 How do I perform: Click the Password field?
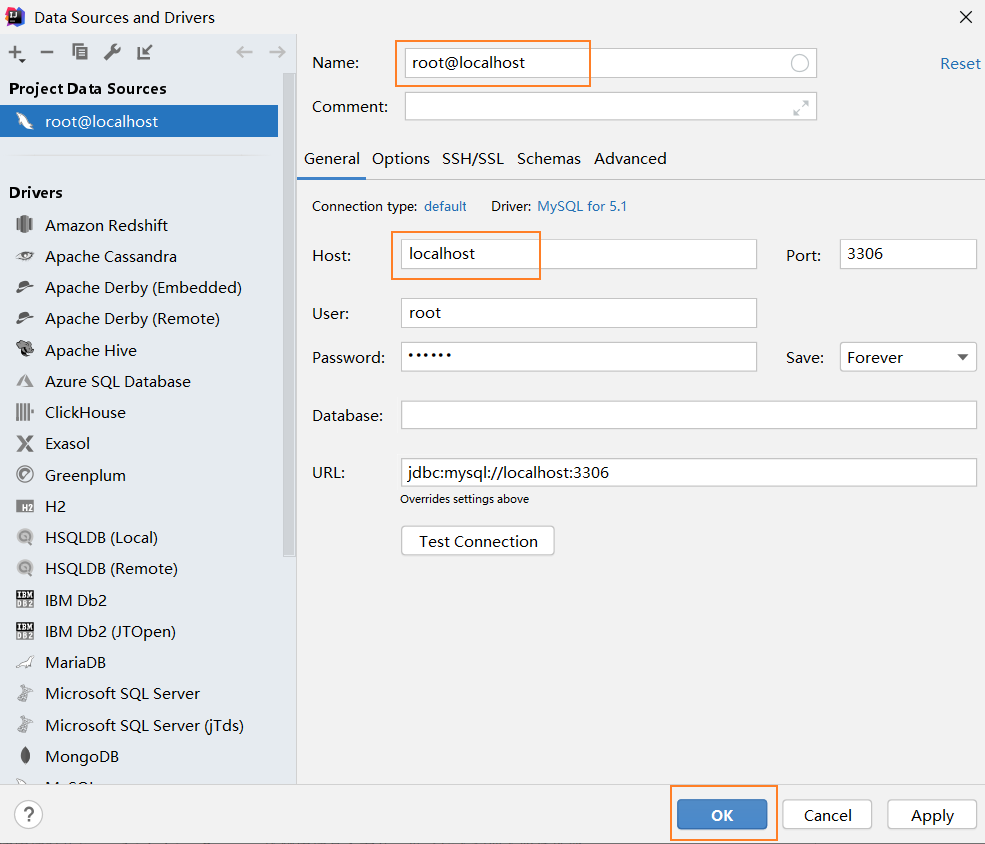click(579, 357)
